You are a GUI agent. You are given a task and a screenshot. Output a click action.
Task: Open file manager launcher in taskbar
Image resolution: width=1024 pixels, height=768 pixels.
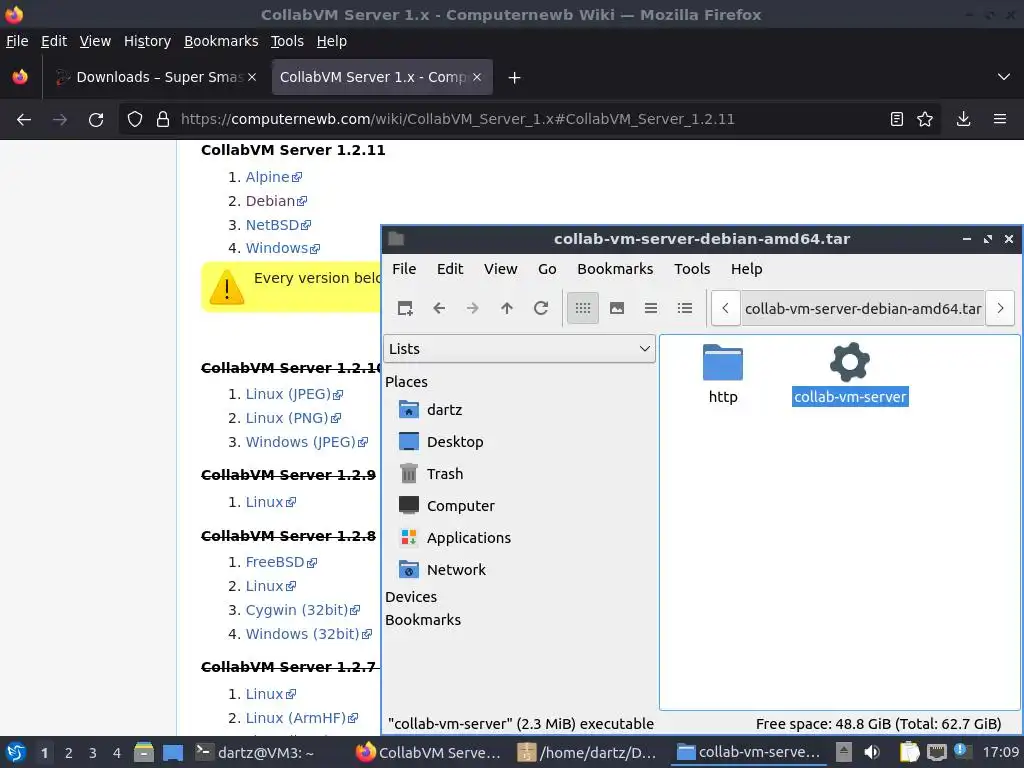pyautogui.click(x=144, y=753)
